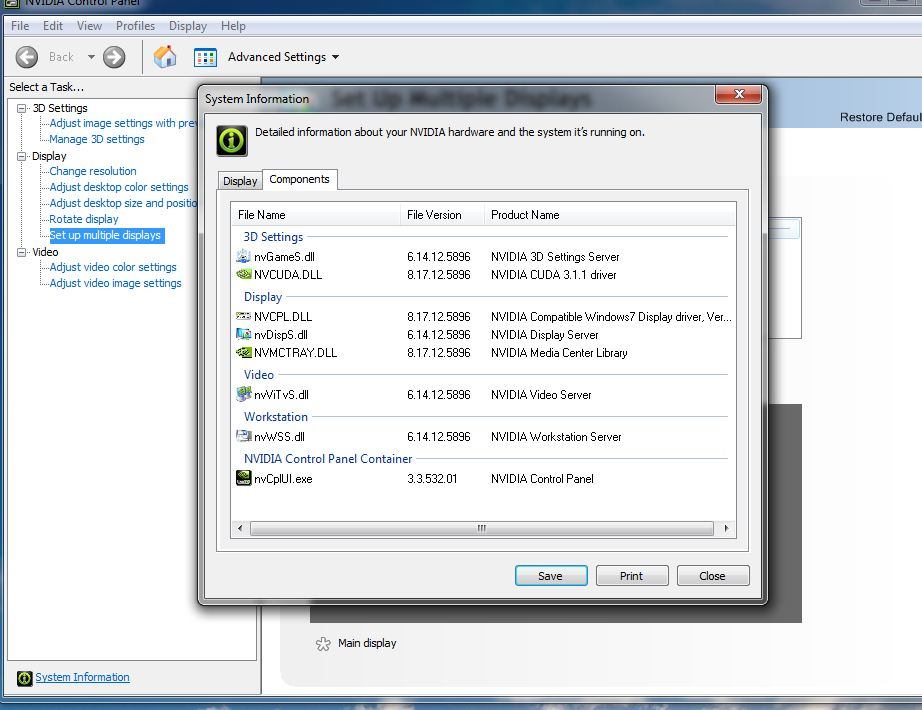Screen dimensions: 922x710
Task: Click the nvViTvS.dll file icon
Action: click(x=243, y=394)
